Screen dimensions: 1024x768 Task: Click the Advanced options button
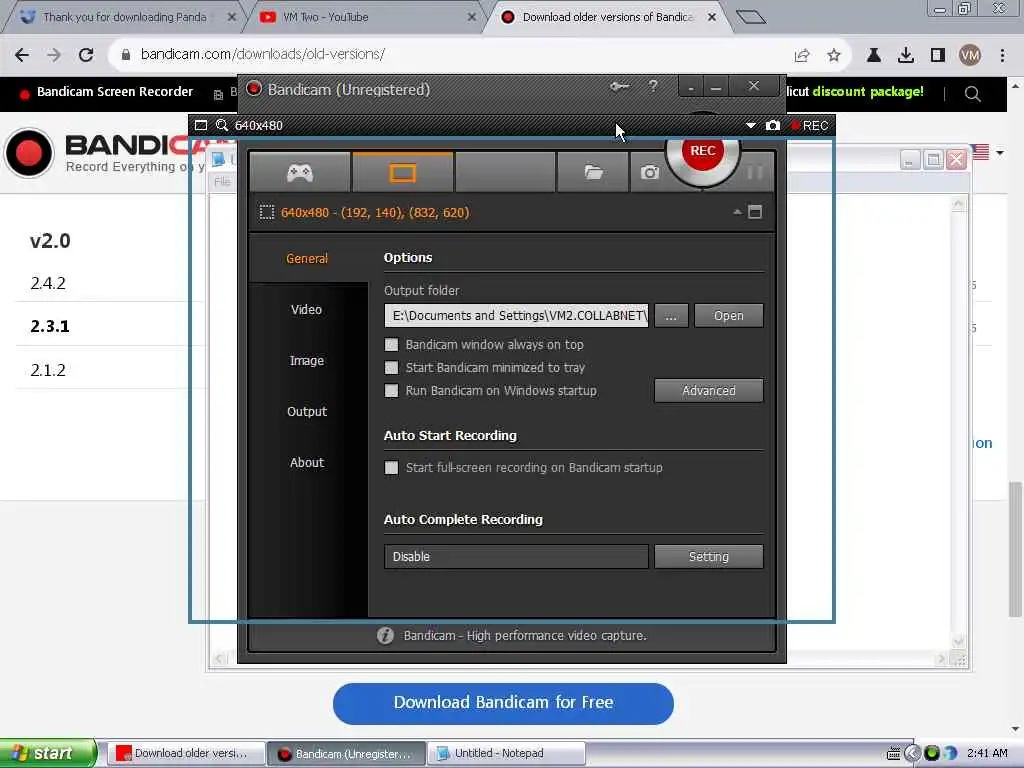[709, 391]
